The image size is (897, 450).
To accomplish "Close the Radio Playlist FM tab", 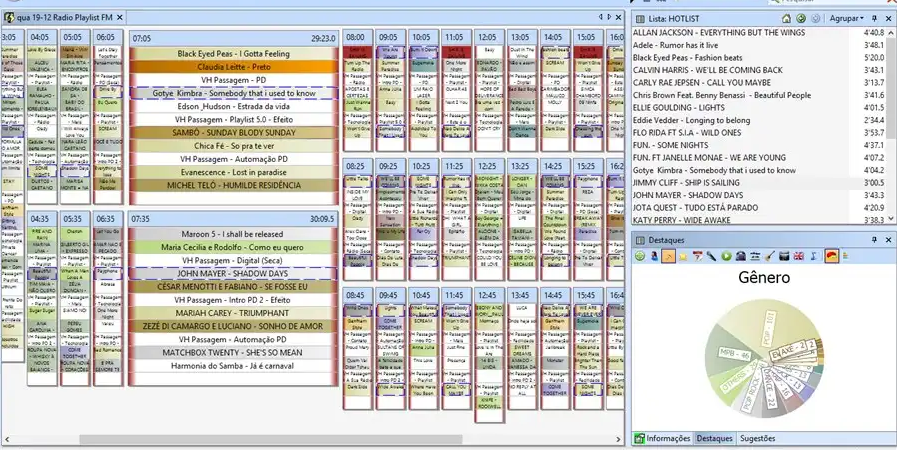I will (120, 18).
